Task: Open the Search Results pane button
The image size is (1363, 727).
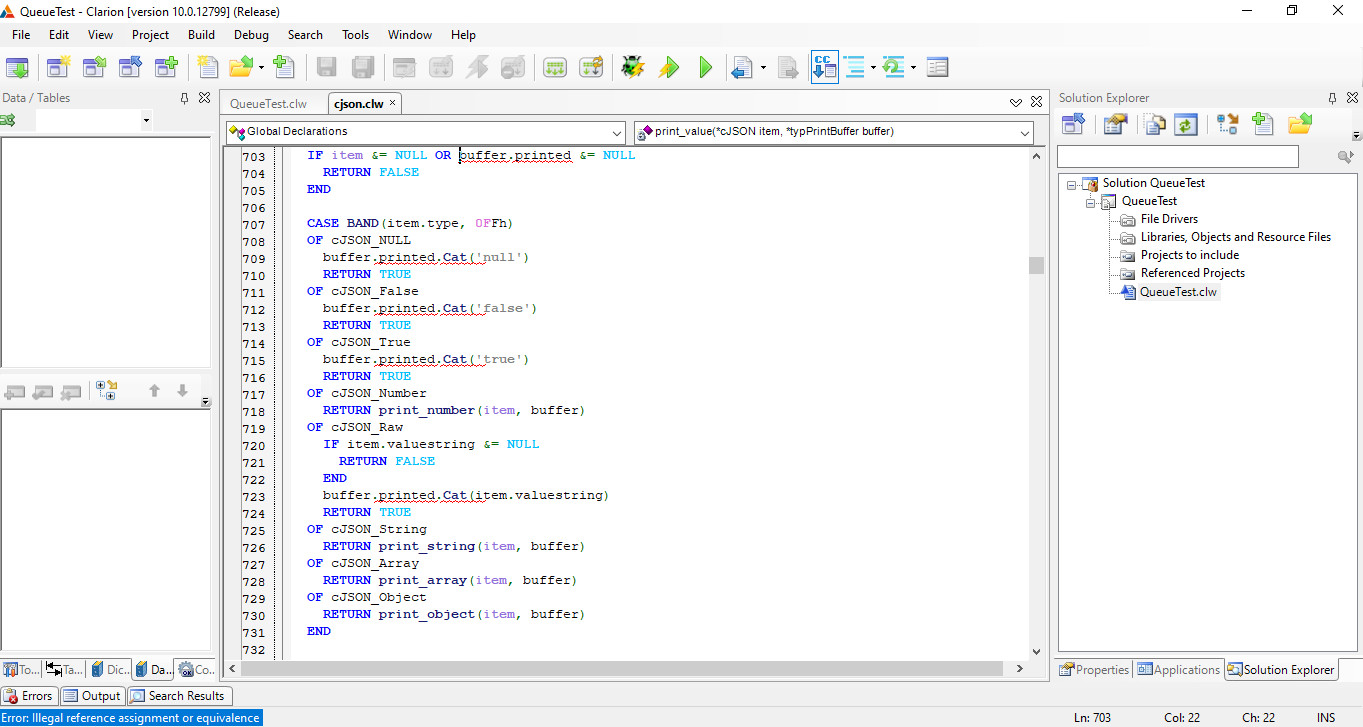Action: coord(178,696)
